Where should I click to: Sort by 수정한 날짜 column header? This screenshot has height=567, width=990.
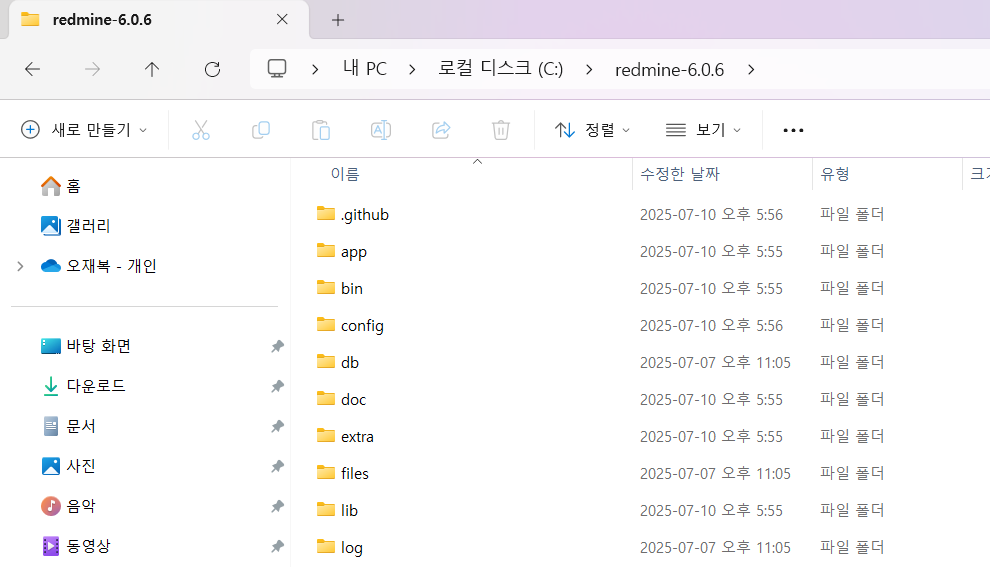point(680,174)
